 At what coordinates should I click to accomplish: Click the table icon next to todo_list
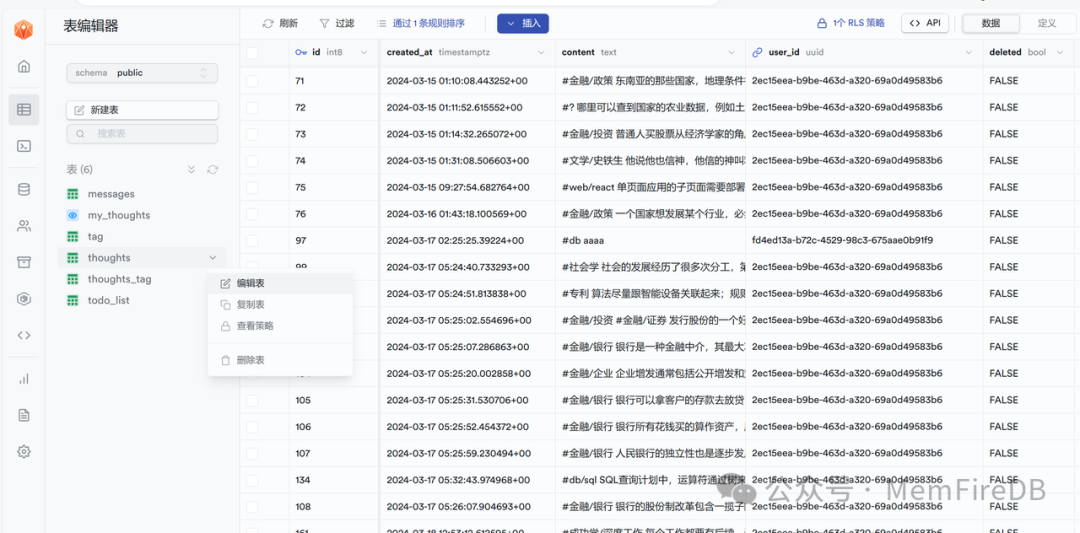coord(72,300)
